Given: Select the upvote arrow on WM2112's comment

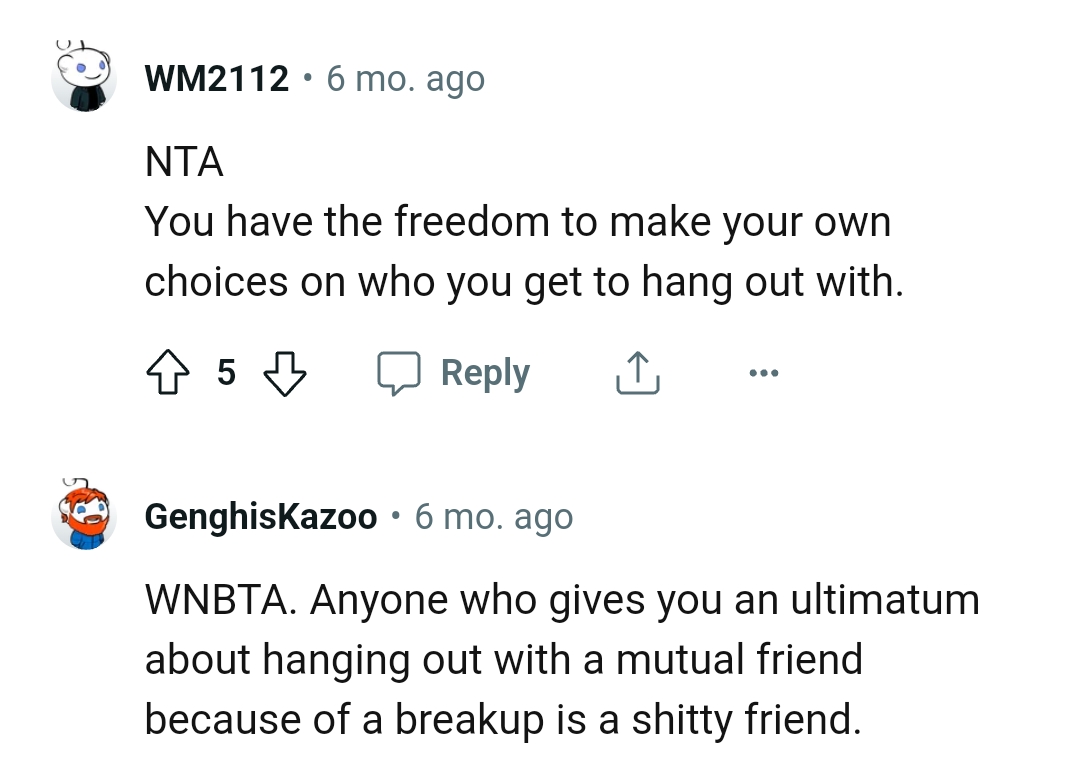Looking at the screenshot, I should (x=168, y=372).
